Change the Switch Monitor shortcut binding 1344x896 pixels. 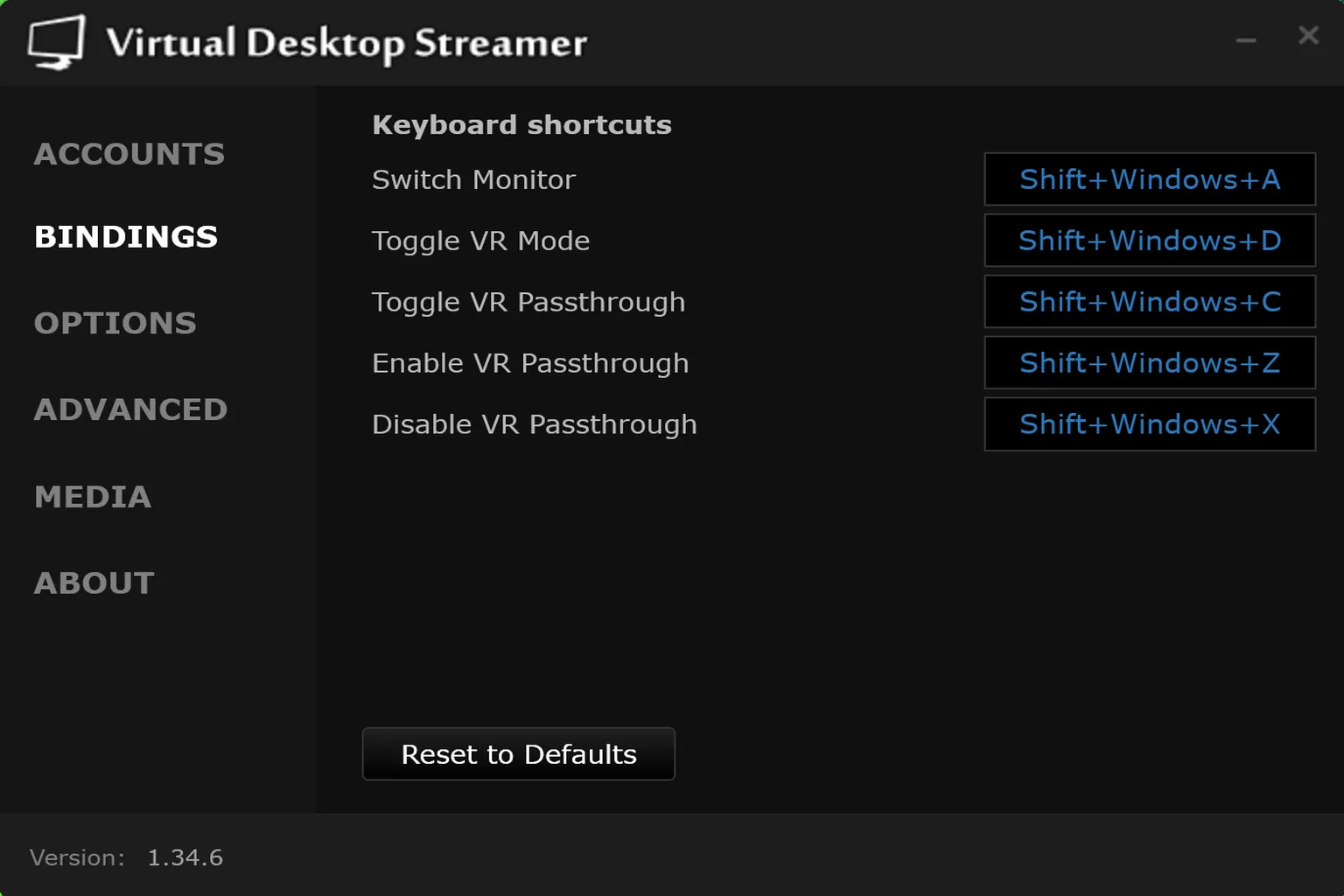click(x=1149, y=179)
